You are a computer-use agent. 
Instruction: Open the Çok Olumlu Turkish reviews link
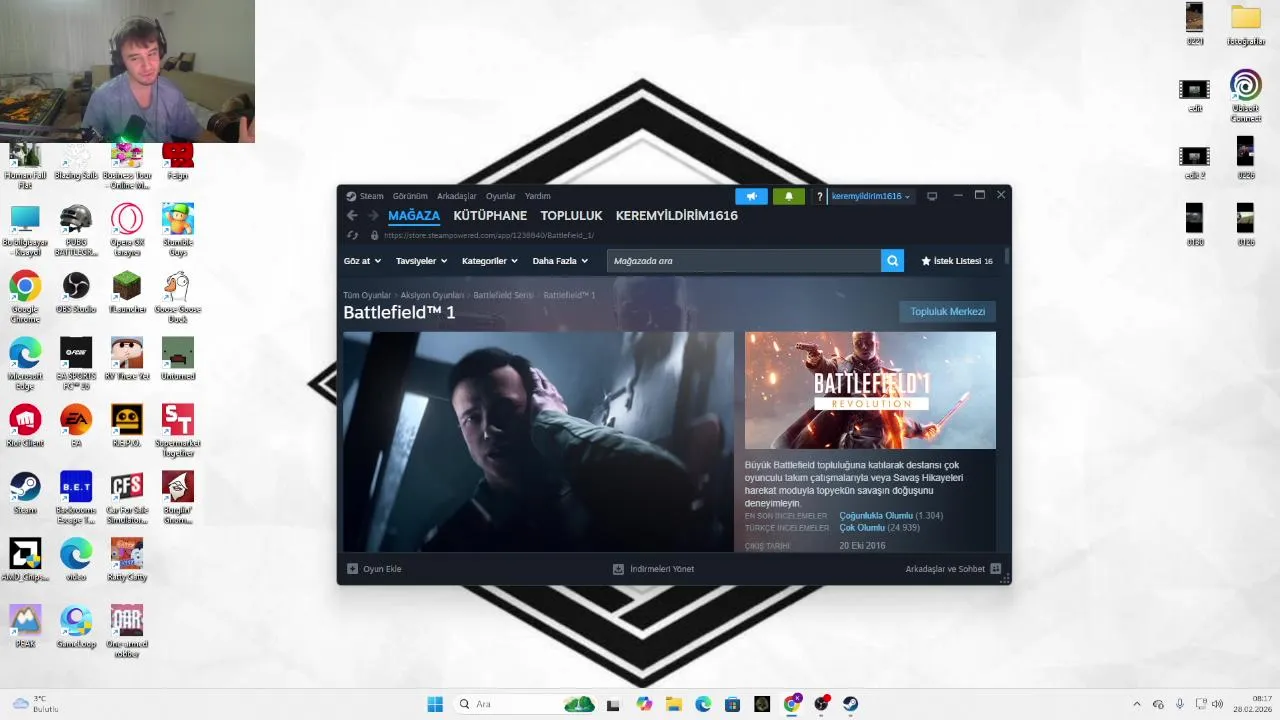click(862, 528)
